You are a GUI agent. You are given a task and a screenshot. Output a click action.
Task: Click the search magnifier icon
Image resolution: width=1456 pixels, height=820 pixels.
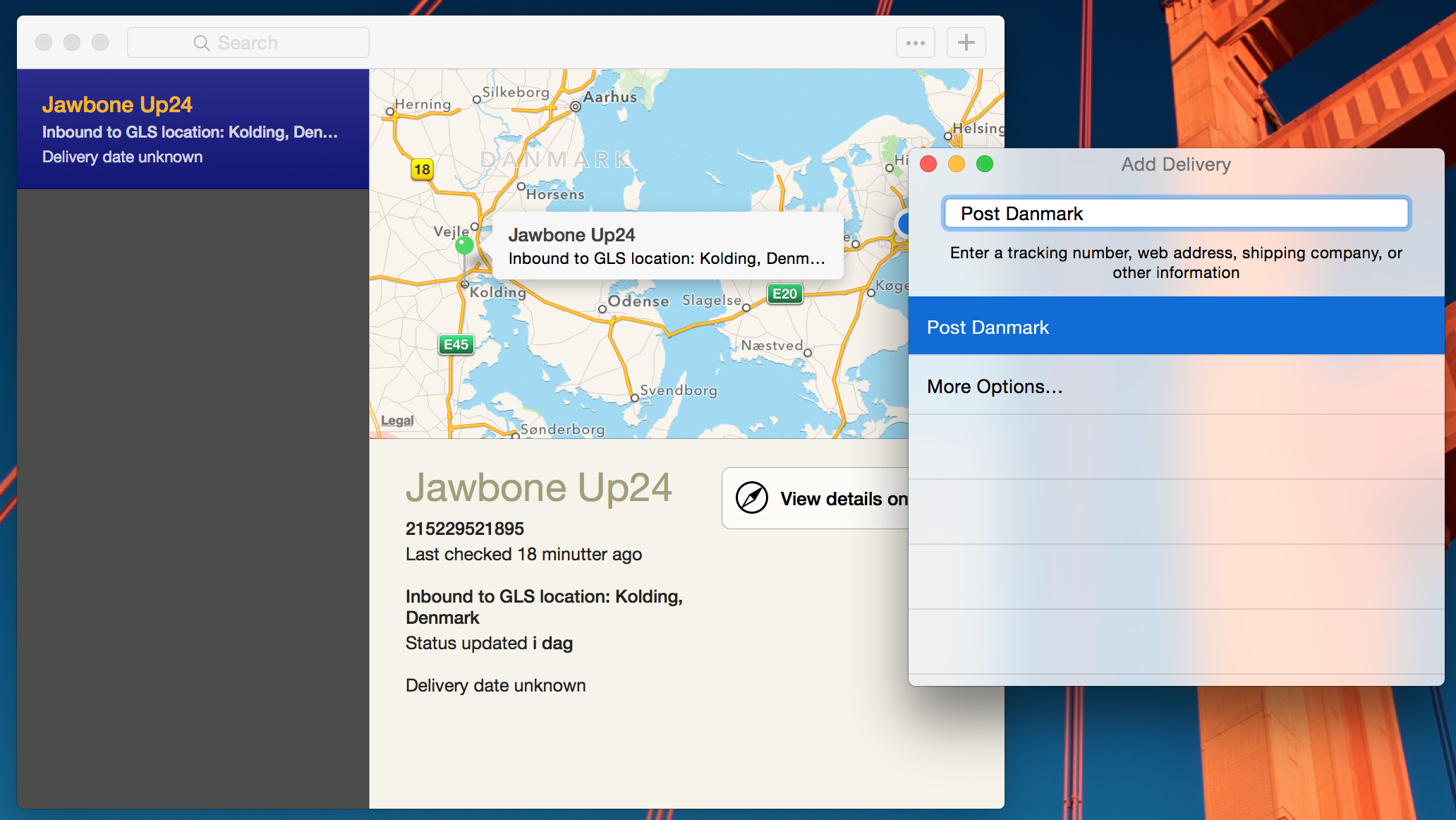click(x=202, y=43)
